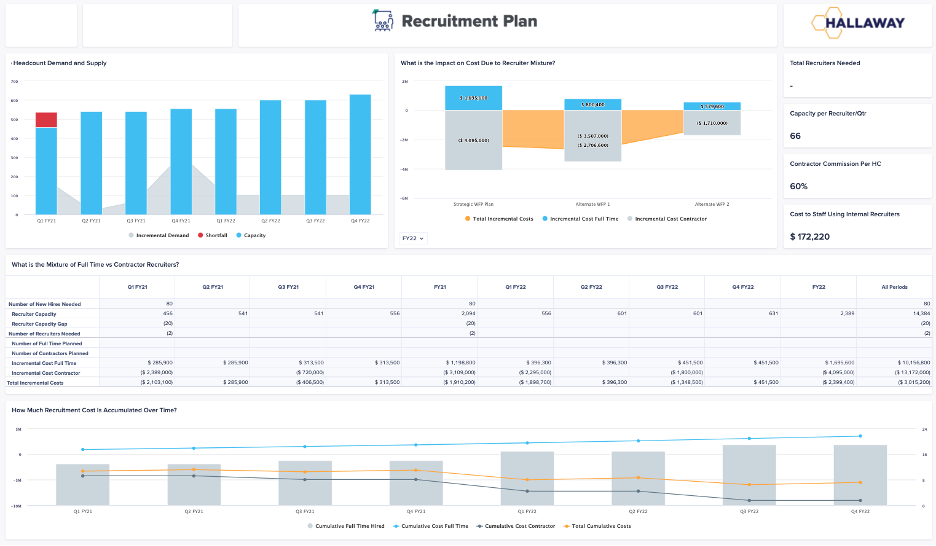This screenshot has height=546, width=936.
Task: Toggle Incremental Demand legend marker
Action: (132, 235)
